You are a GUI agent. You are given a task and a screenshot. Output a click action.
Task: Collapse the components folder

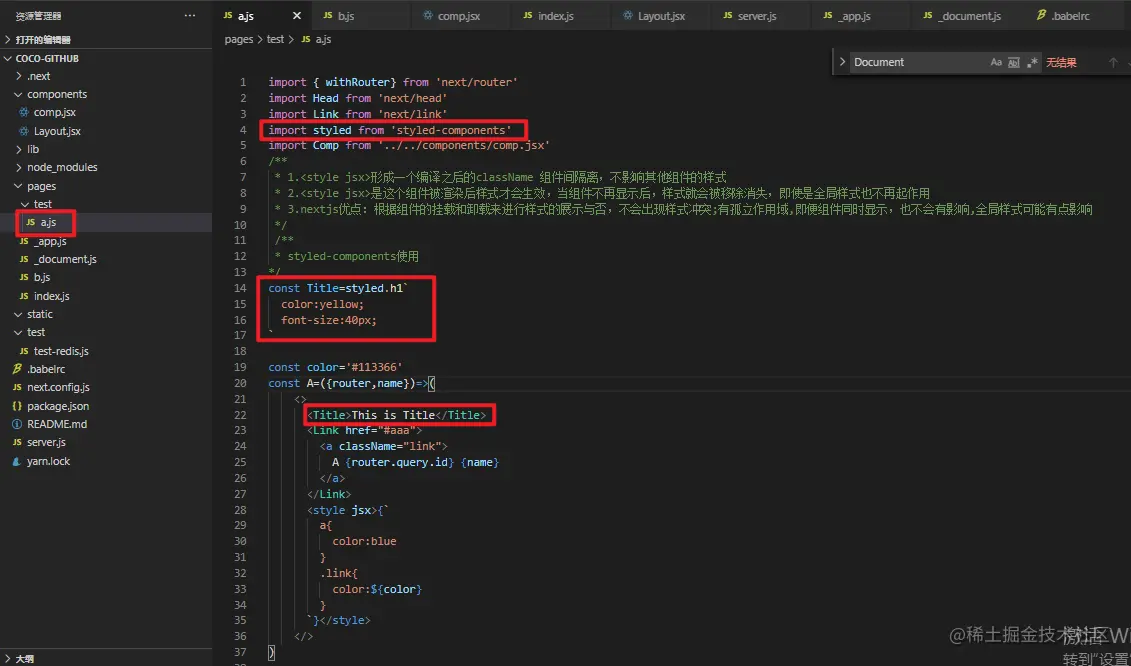point(107,95)
